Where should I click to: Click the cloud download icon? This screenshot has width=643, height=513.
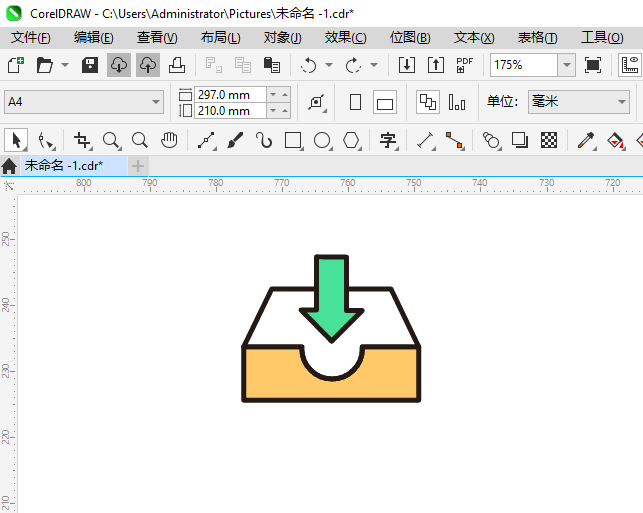point(119,65)
